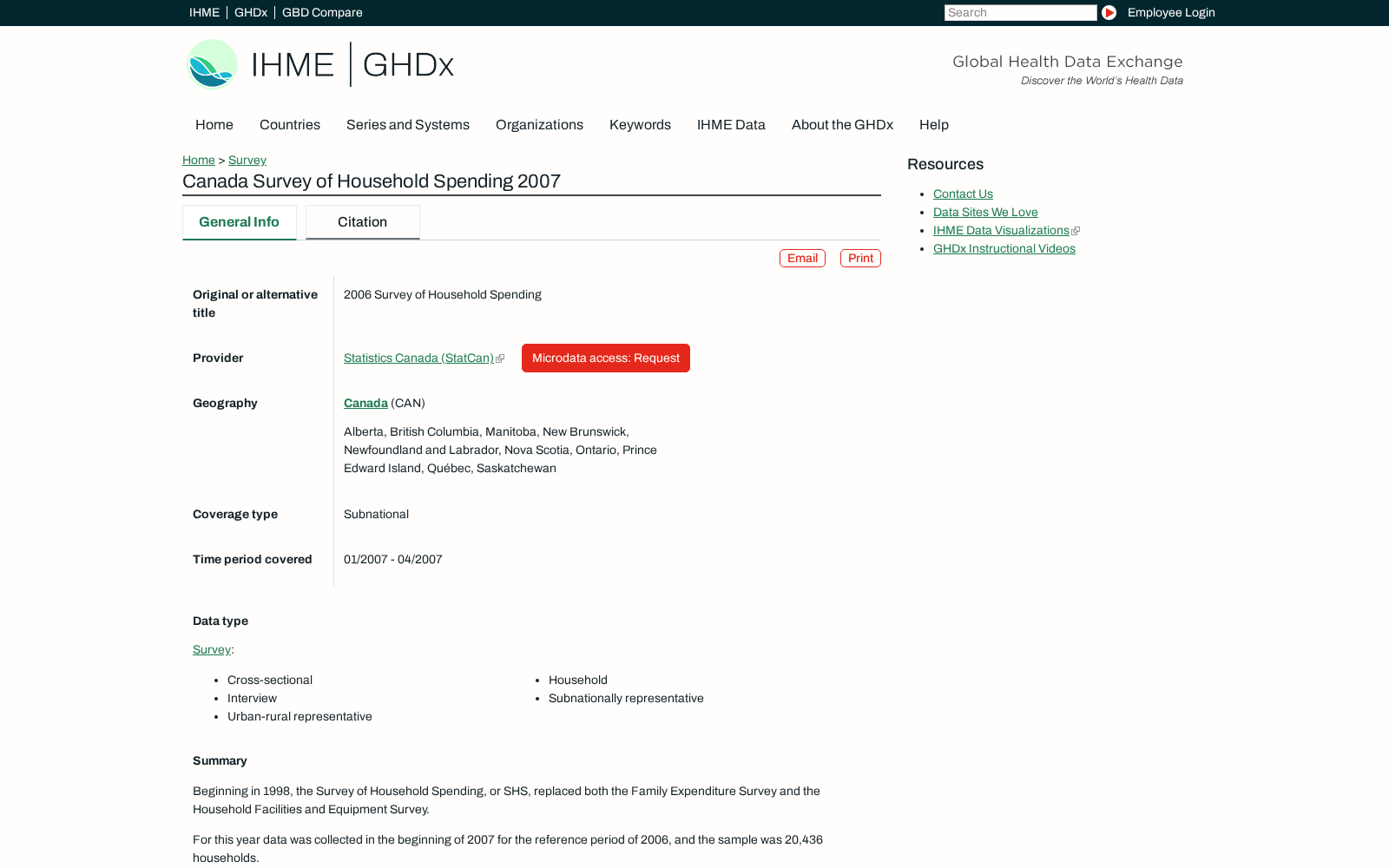The height and width of the screenshot is (868, 1389).
Task: Click external link icon after IHME Data Visualizations
Action: tap(1076, 231)
